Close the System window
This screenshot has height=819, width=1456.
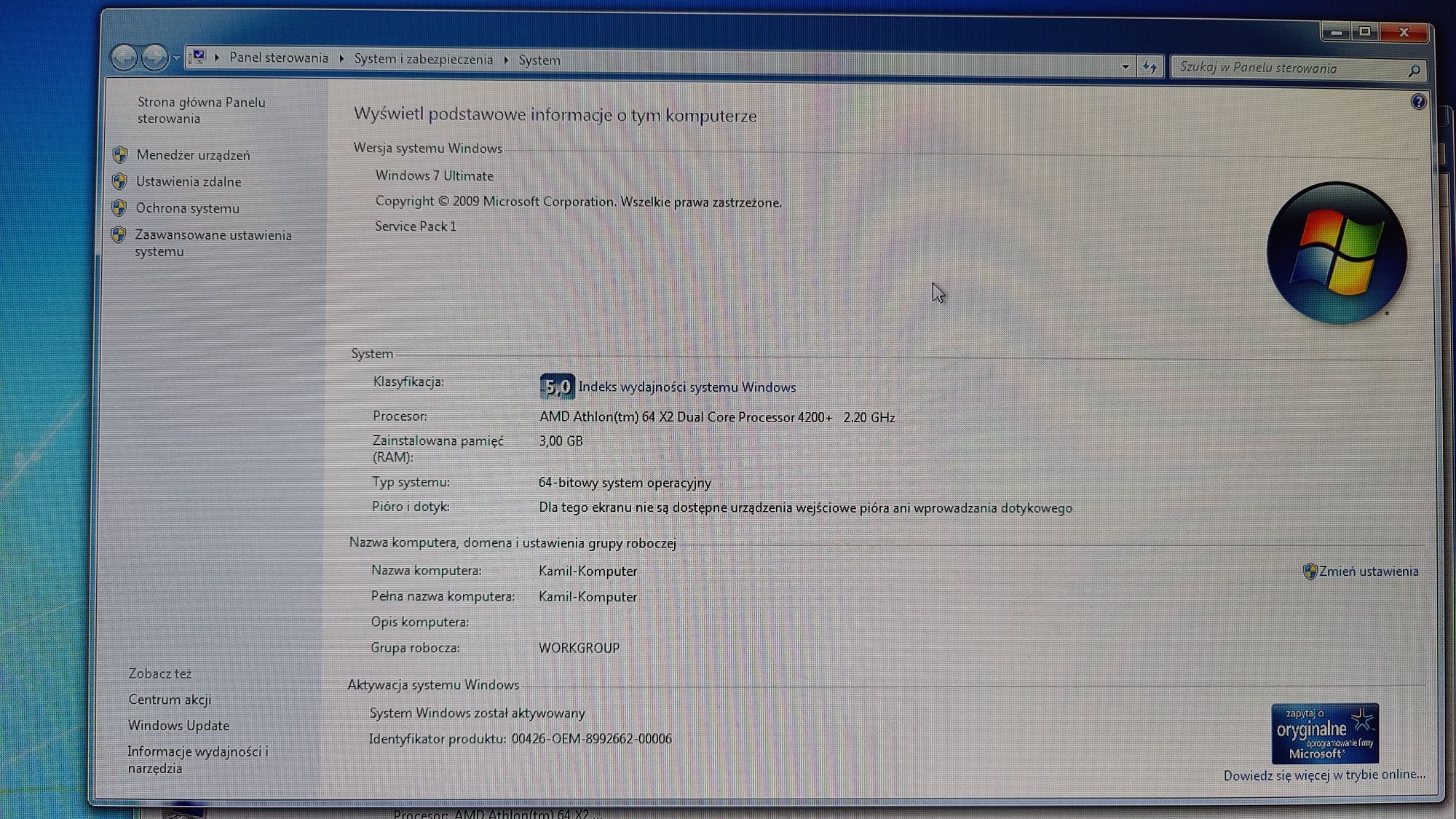click(1404, 32)
